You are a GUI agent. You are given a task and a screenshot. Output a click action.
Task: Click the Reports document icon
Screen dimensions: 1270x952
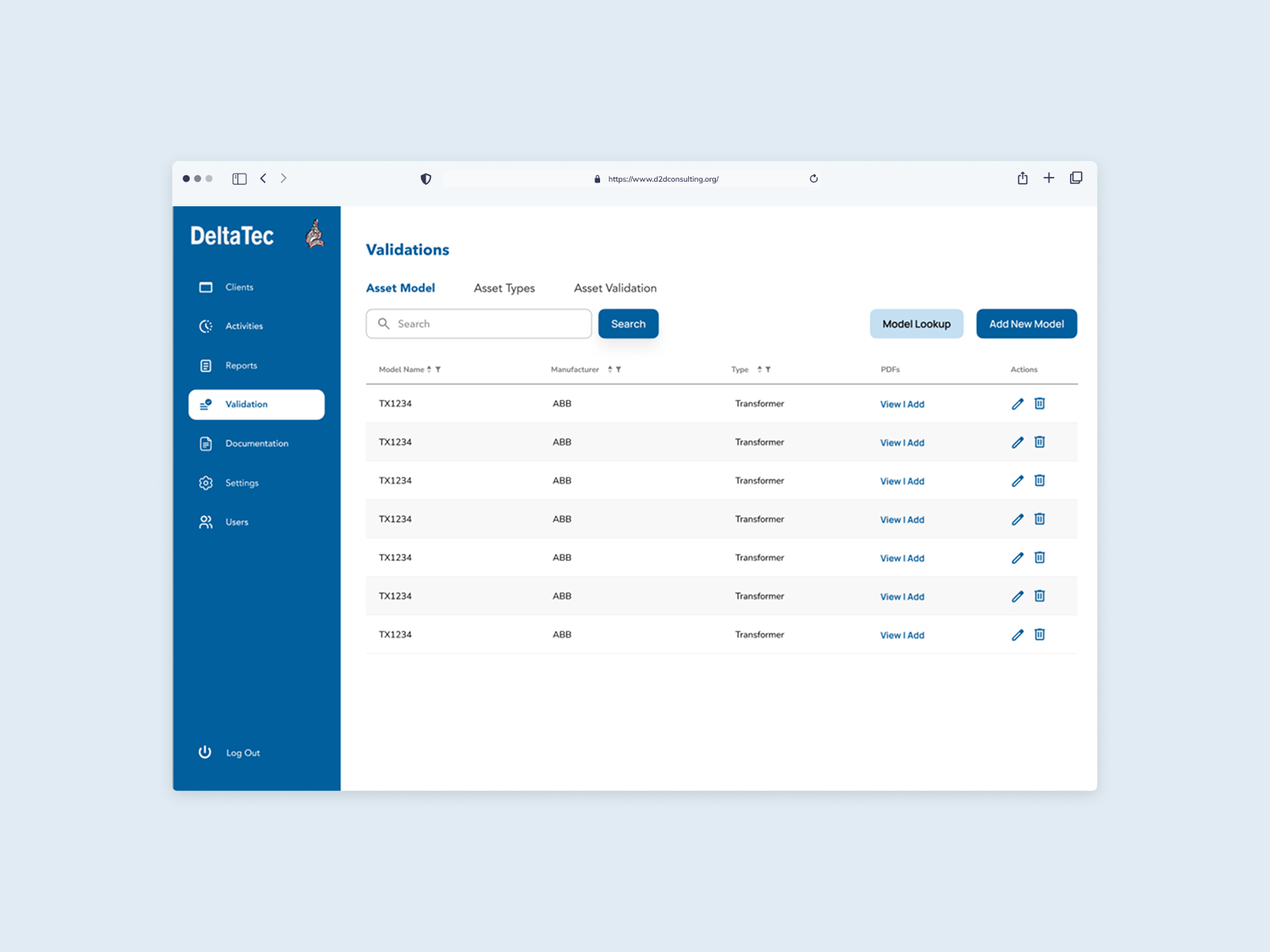point(206,366)
